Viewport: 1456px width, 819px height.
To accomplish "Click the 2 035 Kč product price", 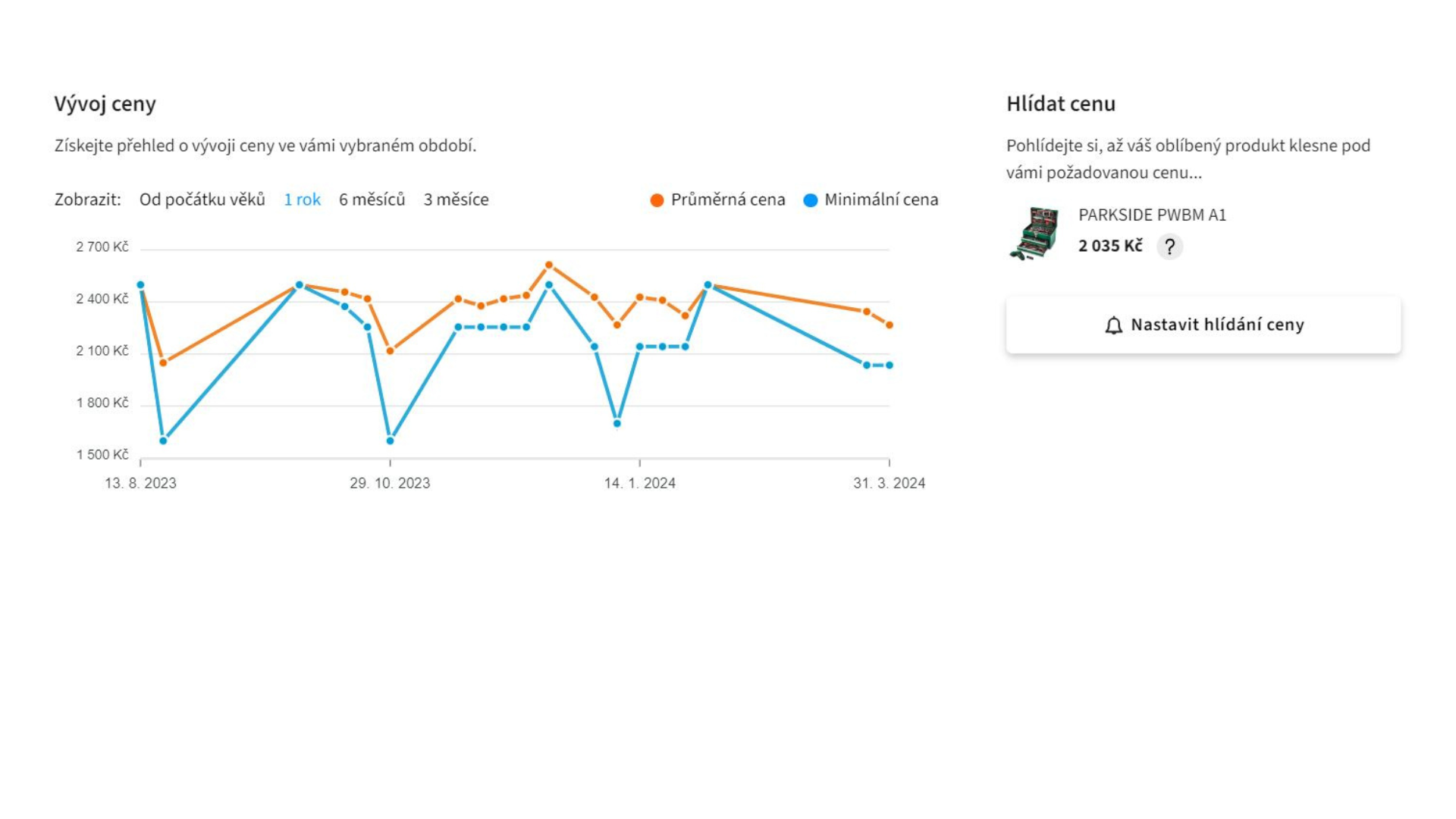I will pyautogui.click(x=1109, y=246).
